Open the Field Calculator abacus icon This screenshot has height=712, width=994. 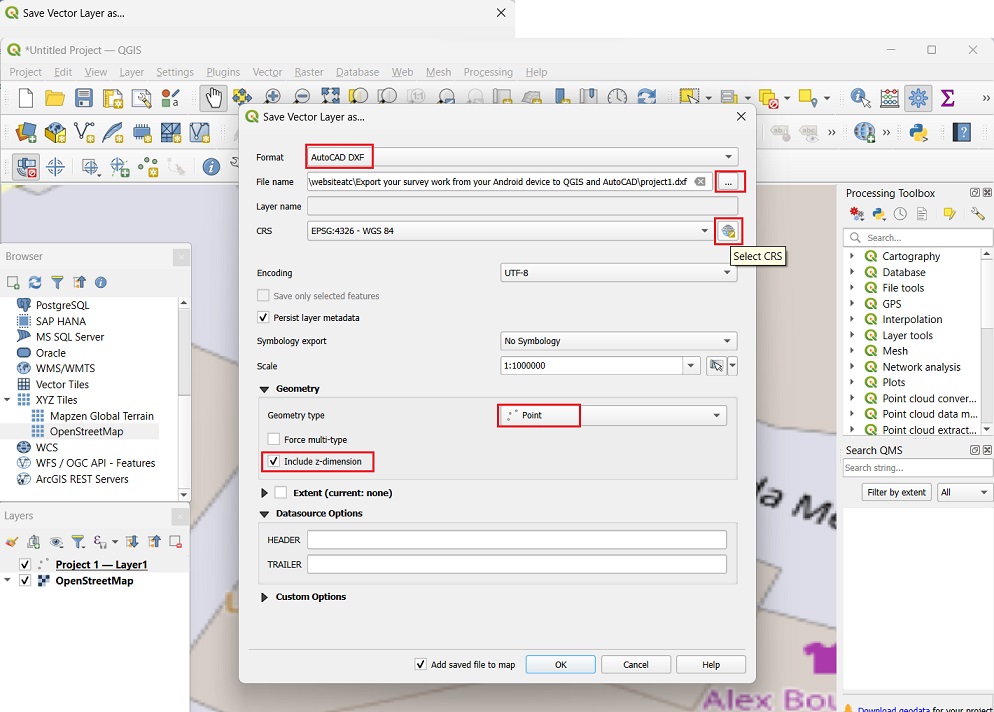(889, 97)
